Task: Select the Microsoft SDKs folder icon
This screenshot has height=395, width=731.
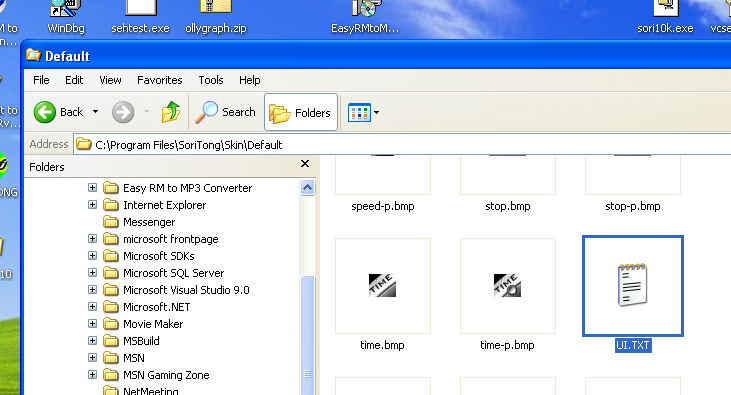Action: (x=110, y=256)
